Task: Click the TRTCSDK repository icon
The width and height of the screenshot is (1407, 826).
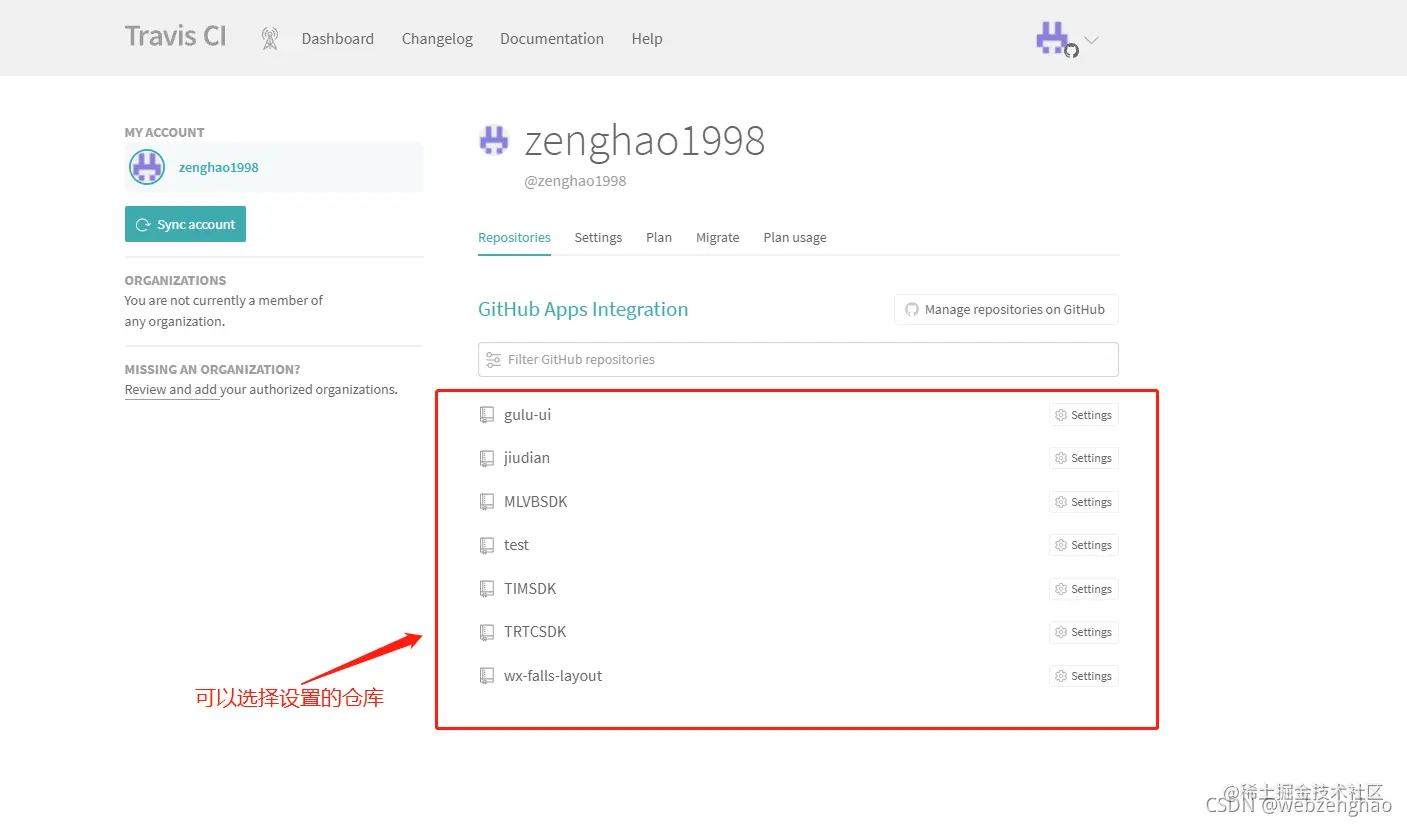Action: (x=487, y=632)
